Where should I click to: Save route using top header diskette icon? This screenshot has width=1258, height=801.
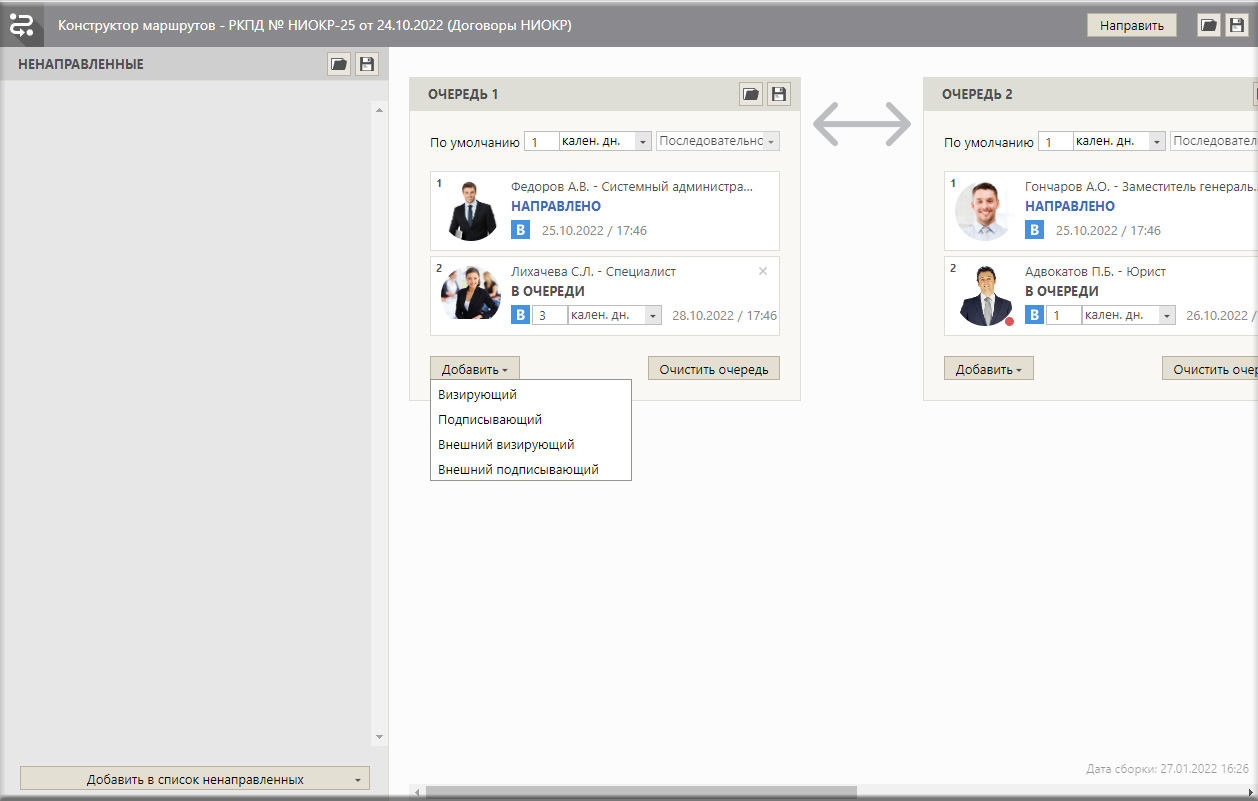(x=1237, y=26)
